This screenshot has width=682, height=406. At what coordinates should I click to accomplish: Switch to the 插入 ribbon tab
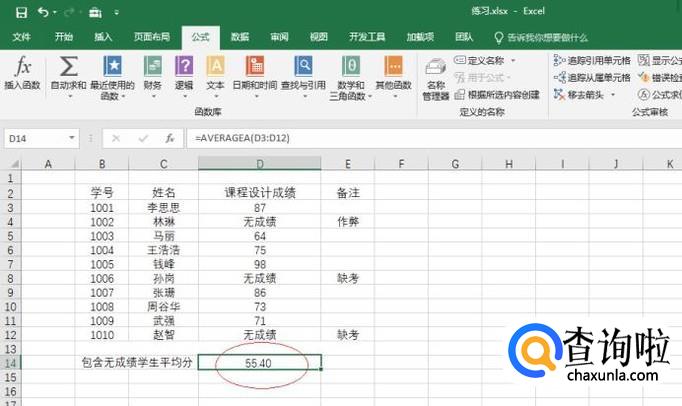[103, 37]
